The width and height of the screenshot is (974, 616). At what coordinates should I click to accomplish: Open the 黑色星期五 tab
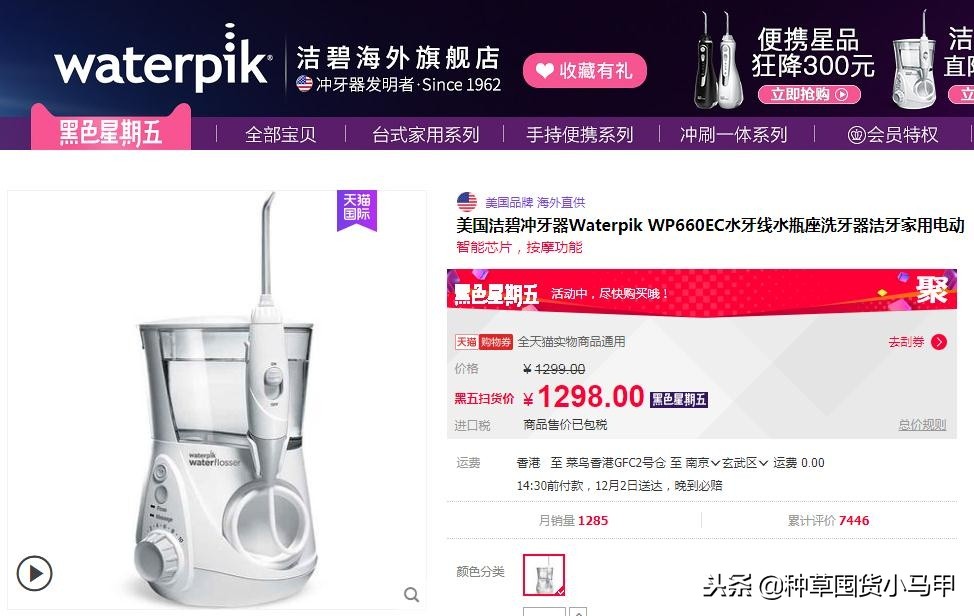click(x=111, y=132)
